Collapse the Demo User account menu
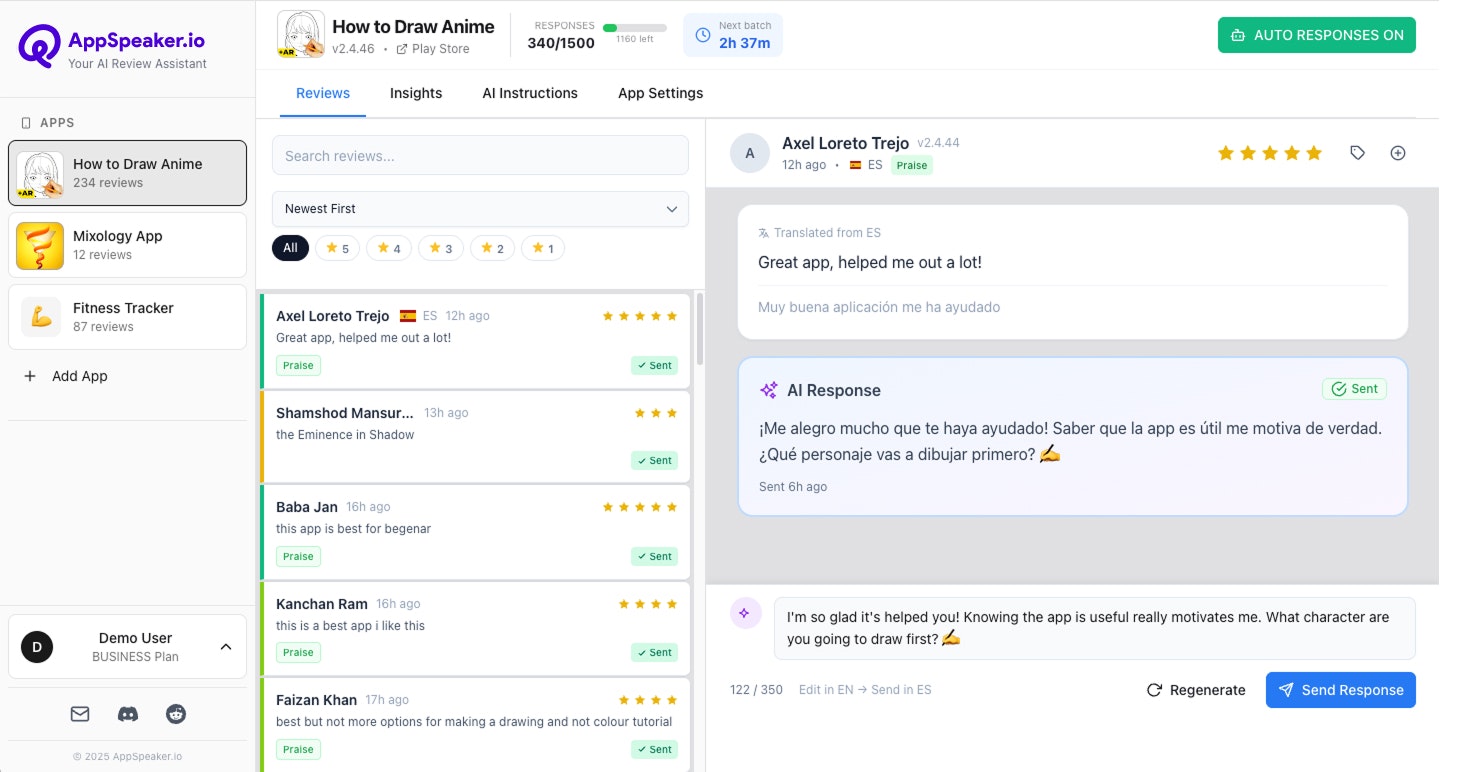Image resolution: width=1483 pixels, height=772 pixels. (226, 646)
